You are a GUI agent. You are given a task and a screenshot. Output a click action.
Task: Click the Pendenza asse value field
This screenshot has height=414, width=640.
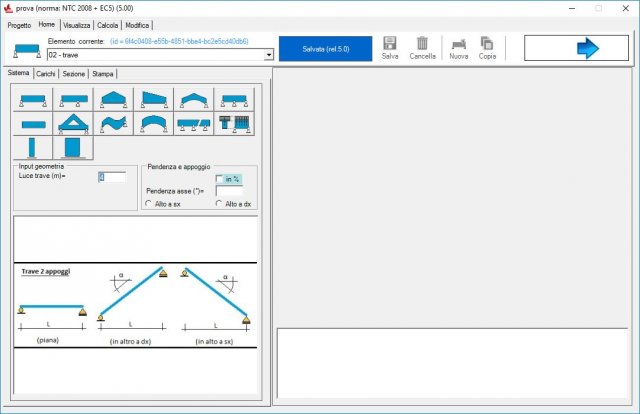[229, 190]
